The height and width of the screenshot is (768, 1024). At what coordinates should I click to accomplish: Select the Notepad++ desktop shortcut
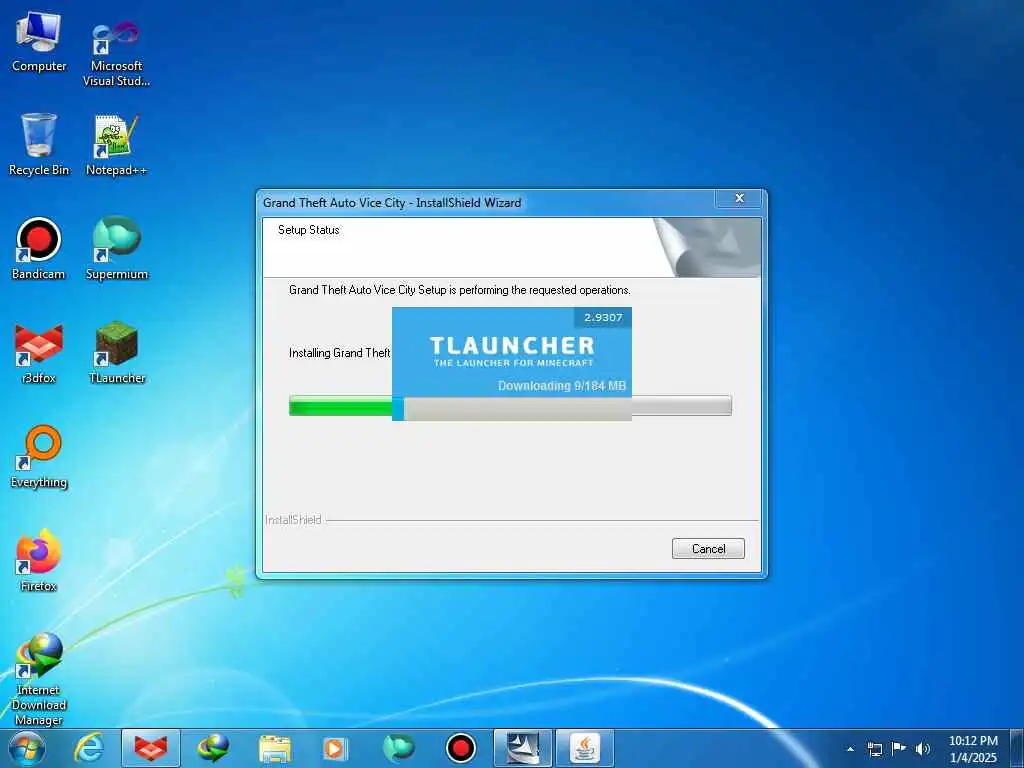(116, 145)
